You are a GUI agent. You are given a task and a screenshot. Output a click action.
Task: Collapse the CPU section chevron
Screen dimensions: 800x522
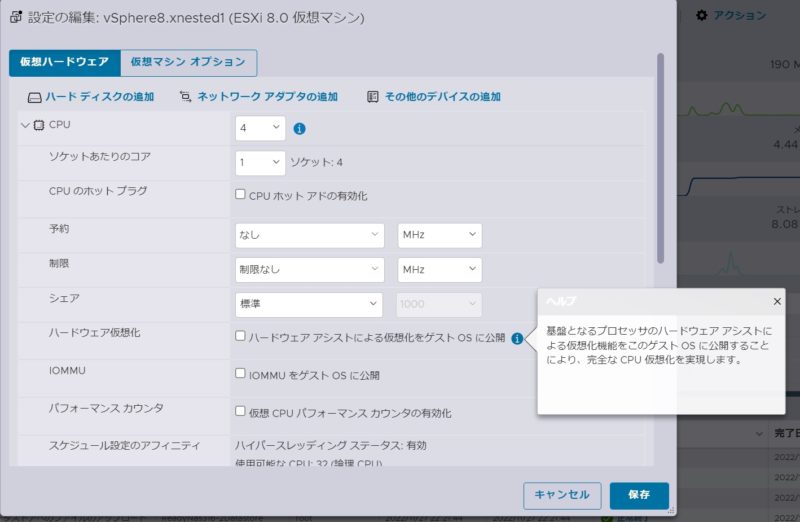(x=25, y=125)
